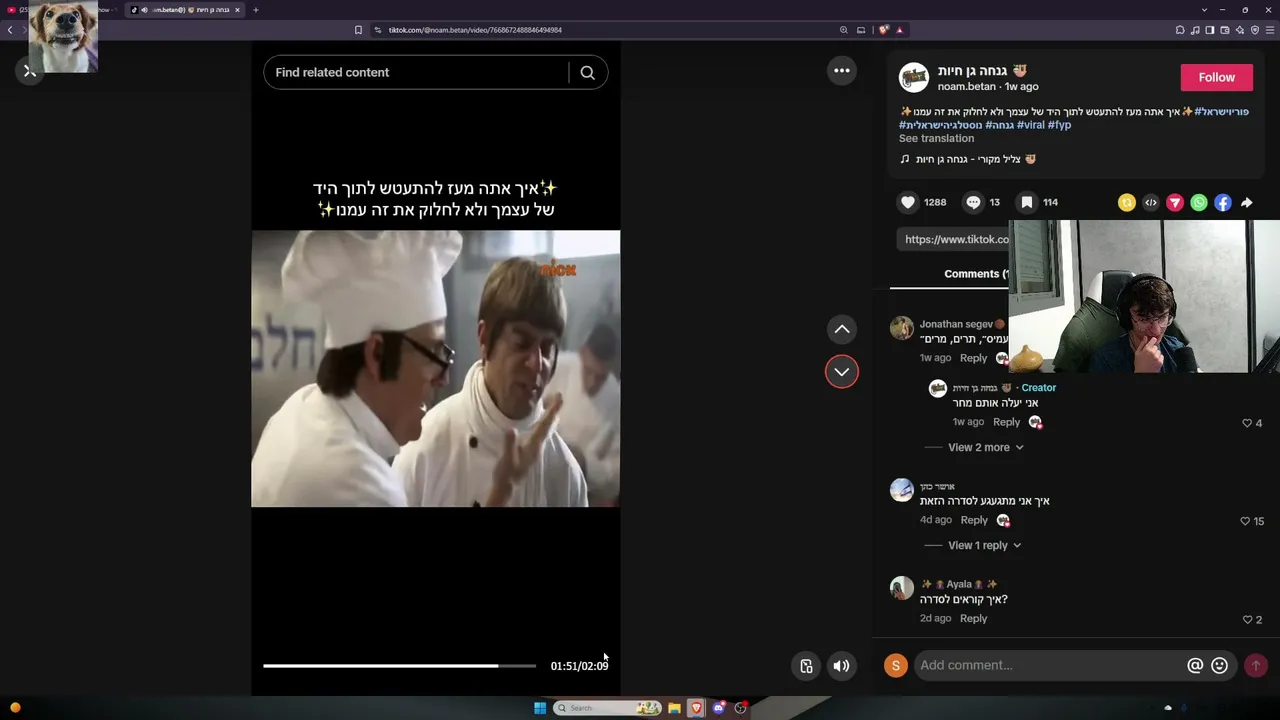
Task: Focus the Add comment field
Action: [1050, 665]
